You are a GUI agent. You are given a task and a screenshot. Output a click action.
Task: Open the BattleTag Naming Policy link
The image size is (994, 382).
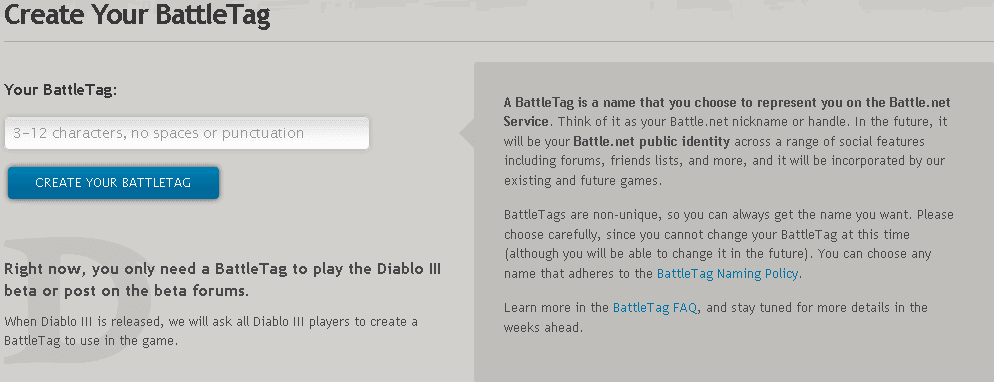(x=728, y=274)
